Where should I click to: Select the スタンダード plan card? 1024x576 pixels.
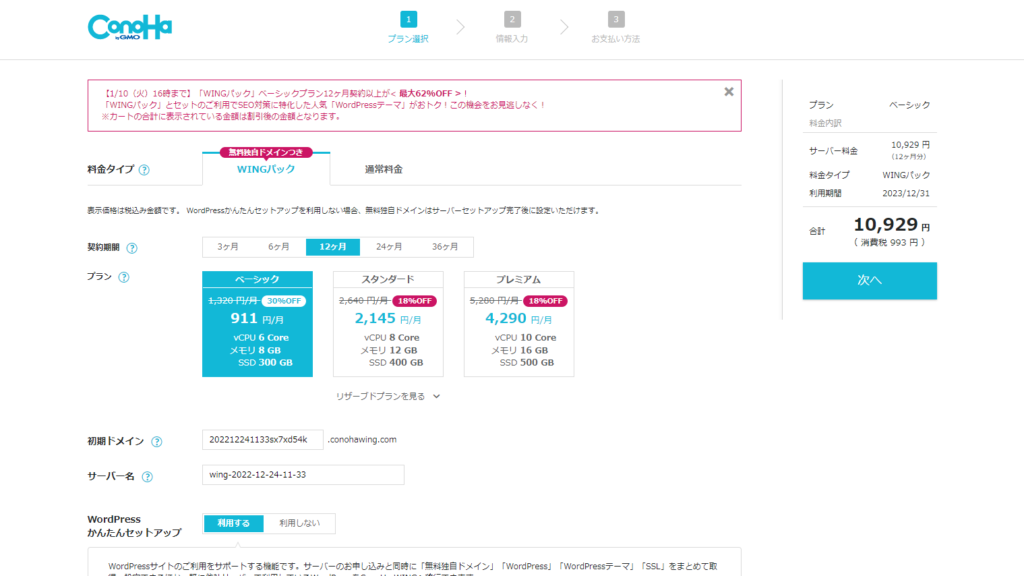pyautogui.click(x=388, y=324)
